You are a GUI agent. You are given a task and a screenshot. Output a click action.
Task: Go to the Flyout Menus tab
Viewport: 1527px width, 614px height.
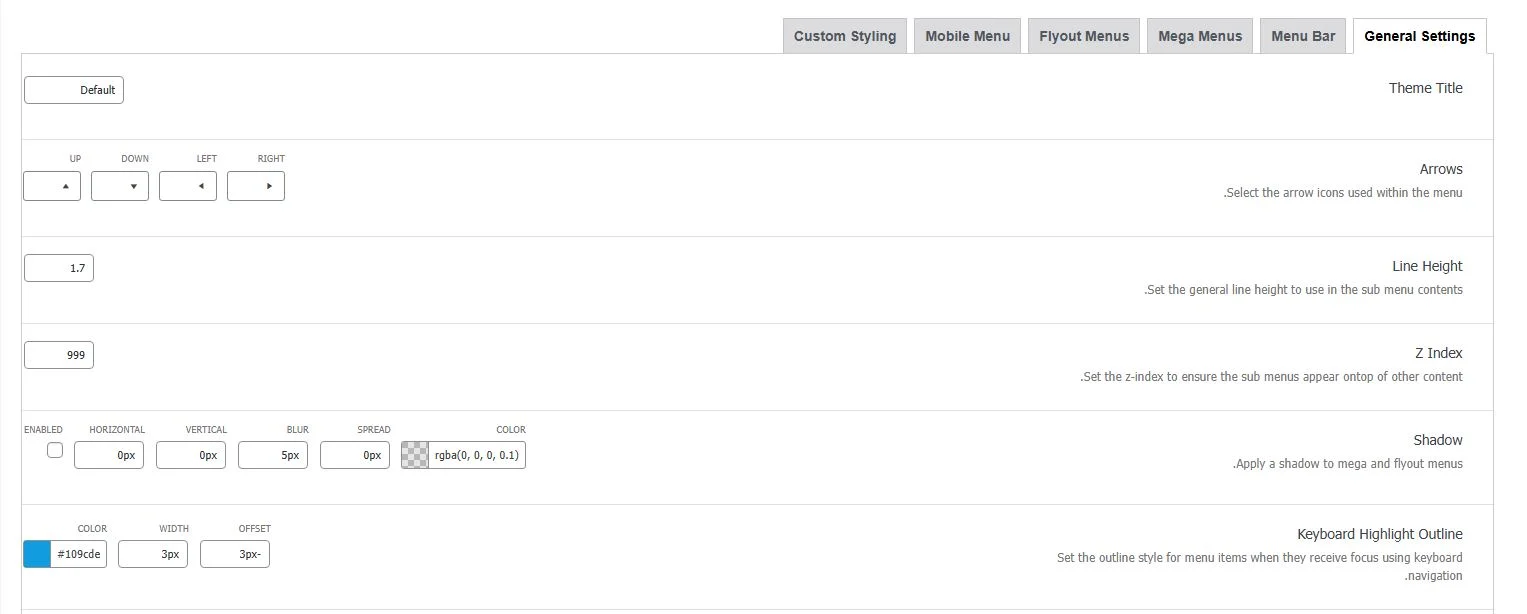(1084, 36)
